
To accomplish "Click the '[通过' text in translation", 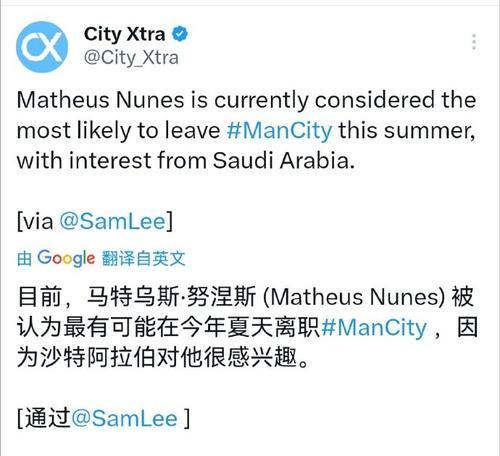I will (x=44, y=418).
